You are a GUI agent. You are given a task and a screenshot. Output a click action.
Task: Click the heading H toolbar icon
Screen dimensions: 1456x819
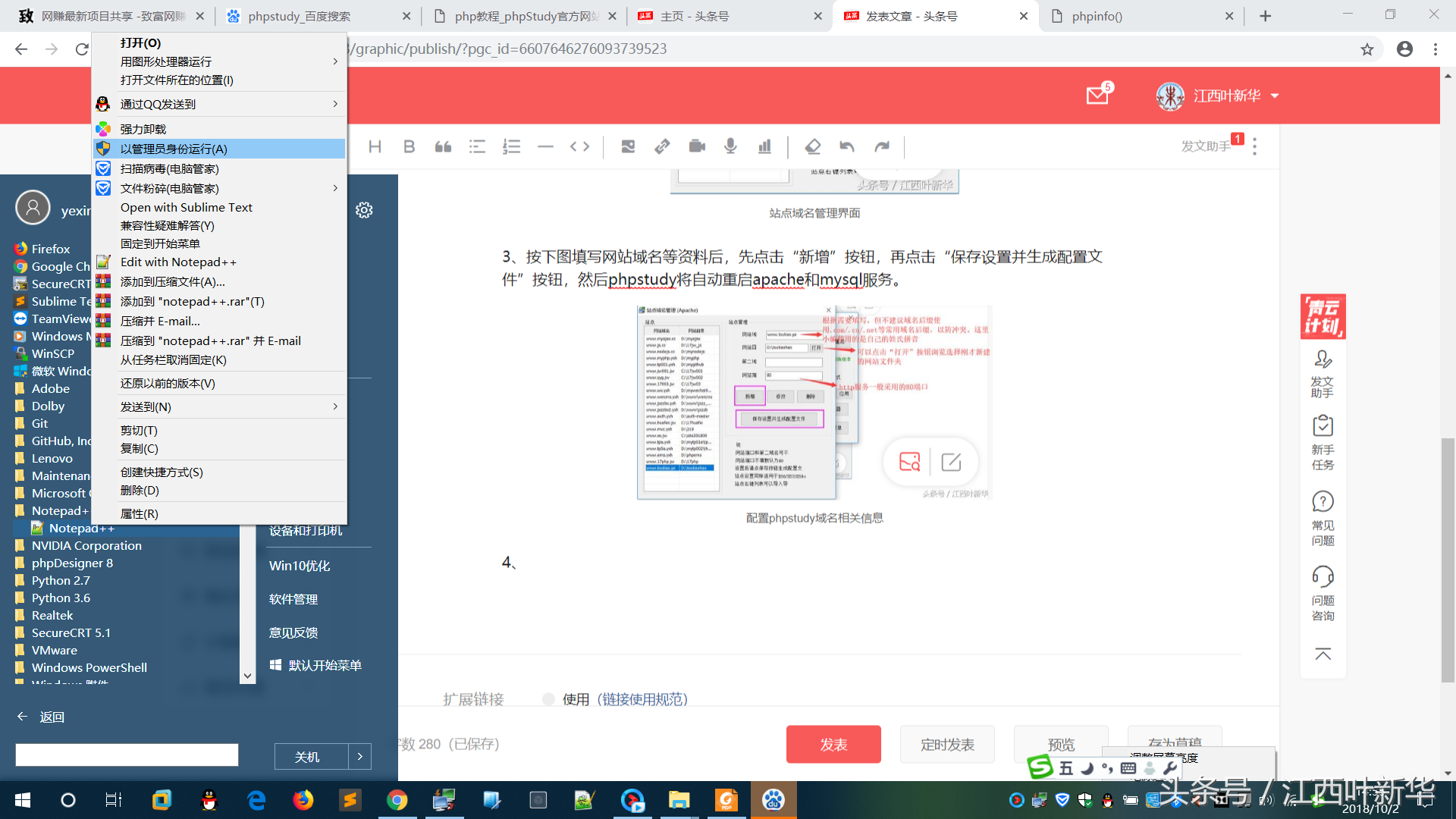click(x=375, y=146)
